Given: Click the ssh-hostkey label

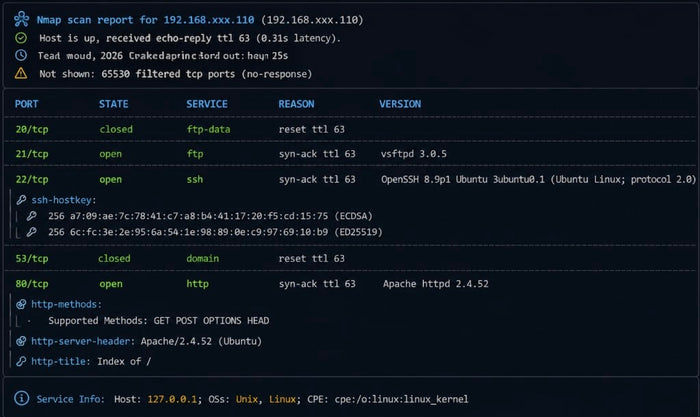Looking at the screenshot, I should 63,200.
